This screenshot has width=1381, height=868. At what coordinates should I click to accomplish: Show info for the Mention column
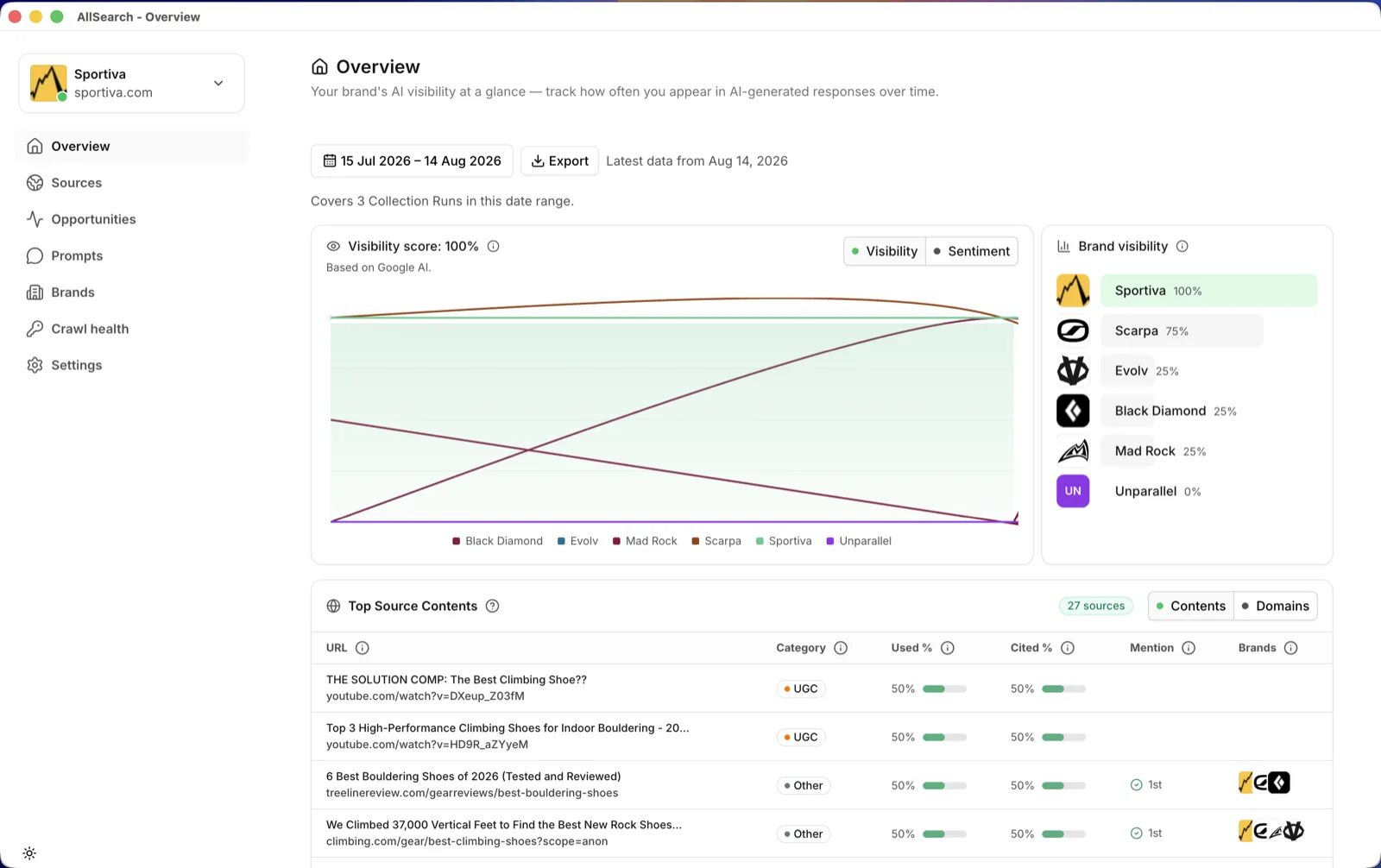[1189, 648]
